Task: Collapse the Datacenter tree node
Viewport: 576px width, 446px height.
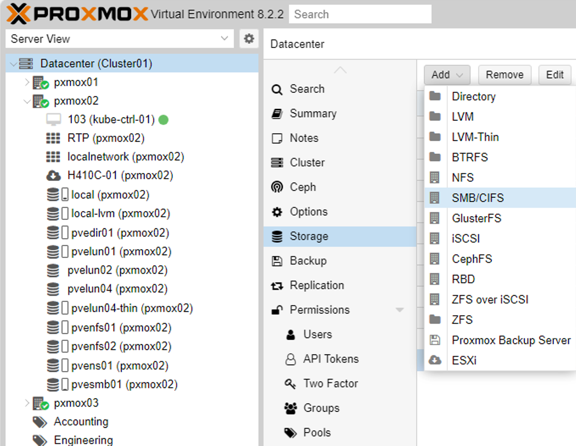Action: click(x=13, y=64)
